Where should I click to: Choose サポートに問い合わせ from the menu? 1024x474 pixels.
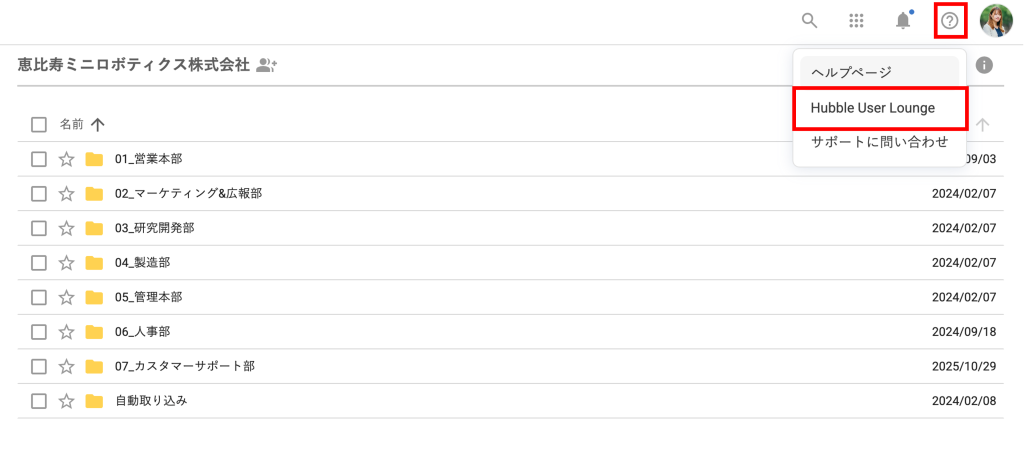click(879, 142)
